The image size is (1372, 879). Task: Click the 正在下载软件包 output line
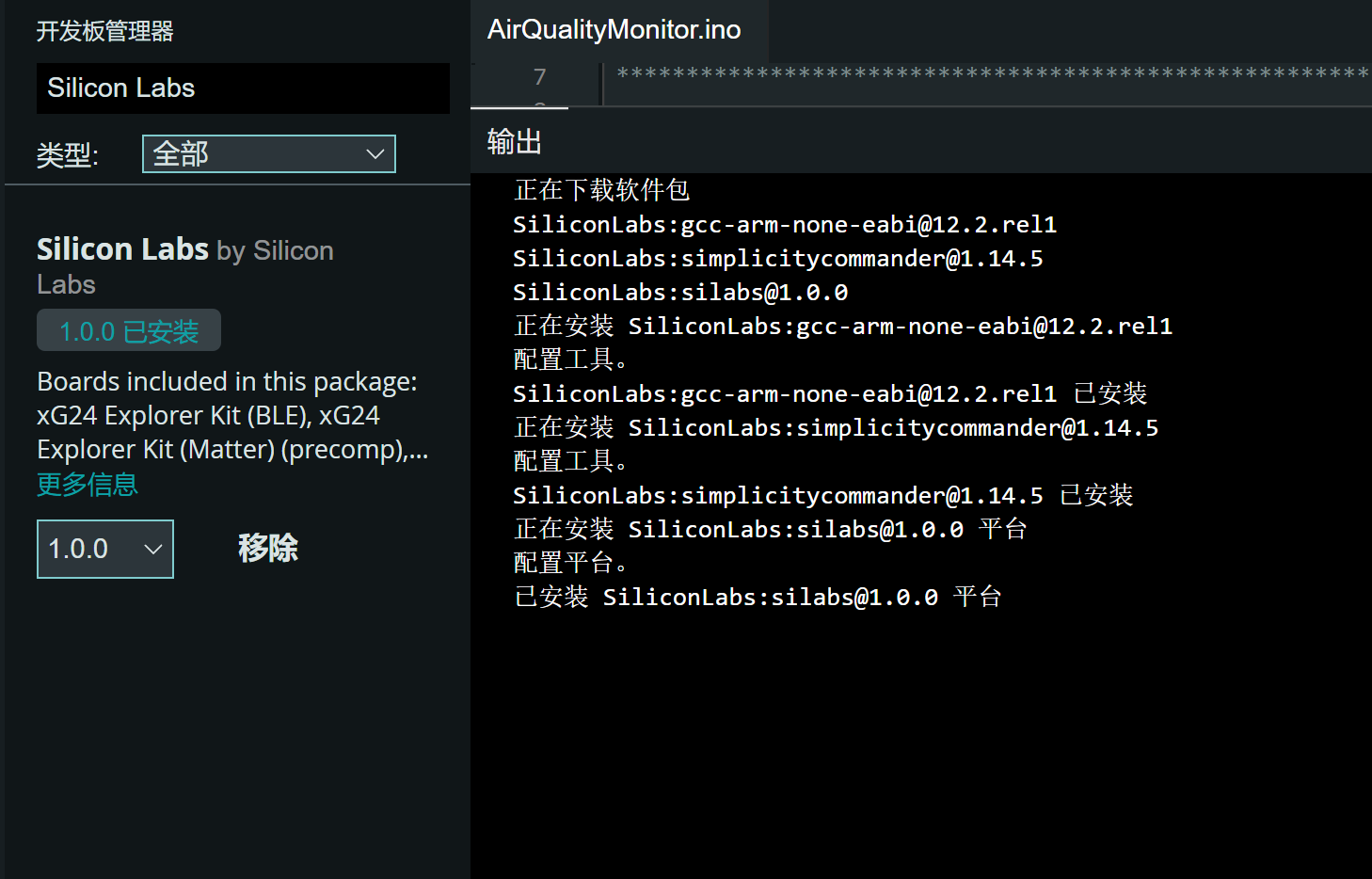click(x=602, y=190)
